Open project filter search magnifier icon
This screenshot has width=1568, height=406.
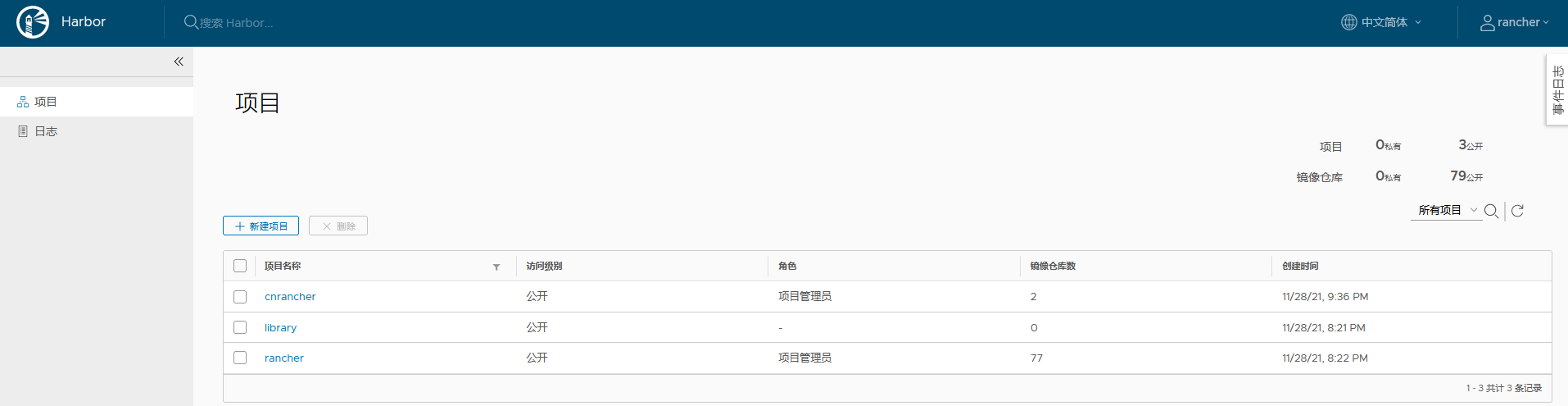tap(1491, 211)
